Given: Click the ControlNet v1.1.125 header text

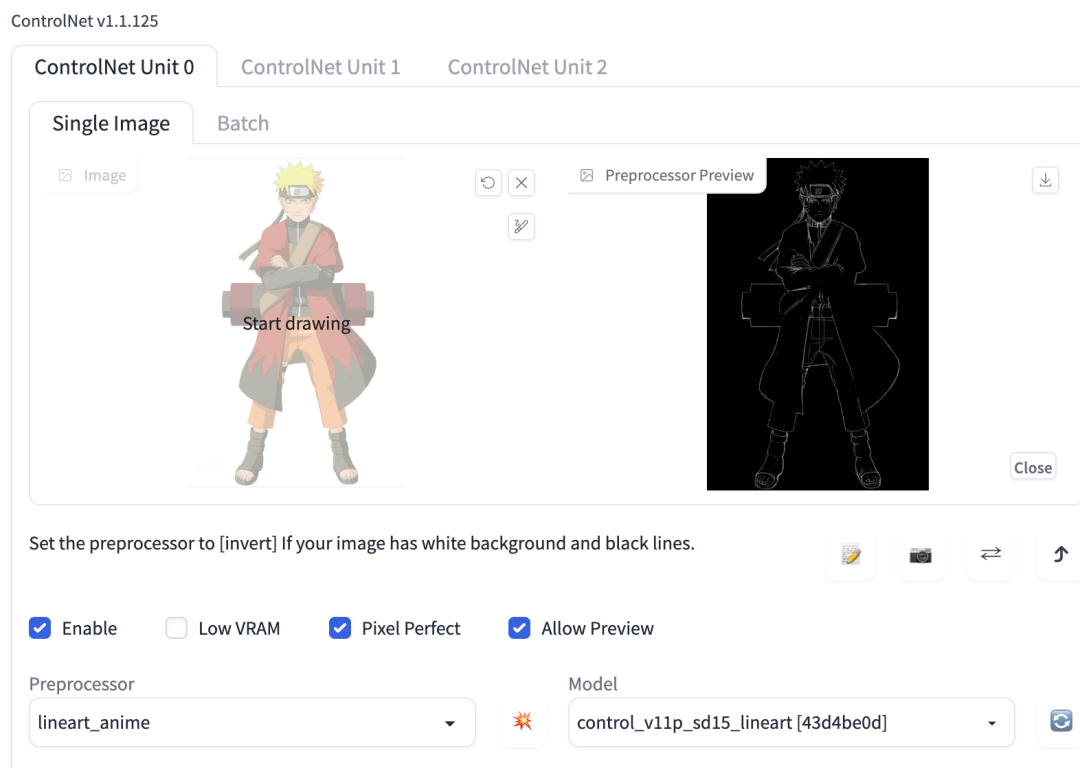Looking at the screenshot, I should 85,21.
